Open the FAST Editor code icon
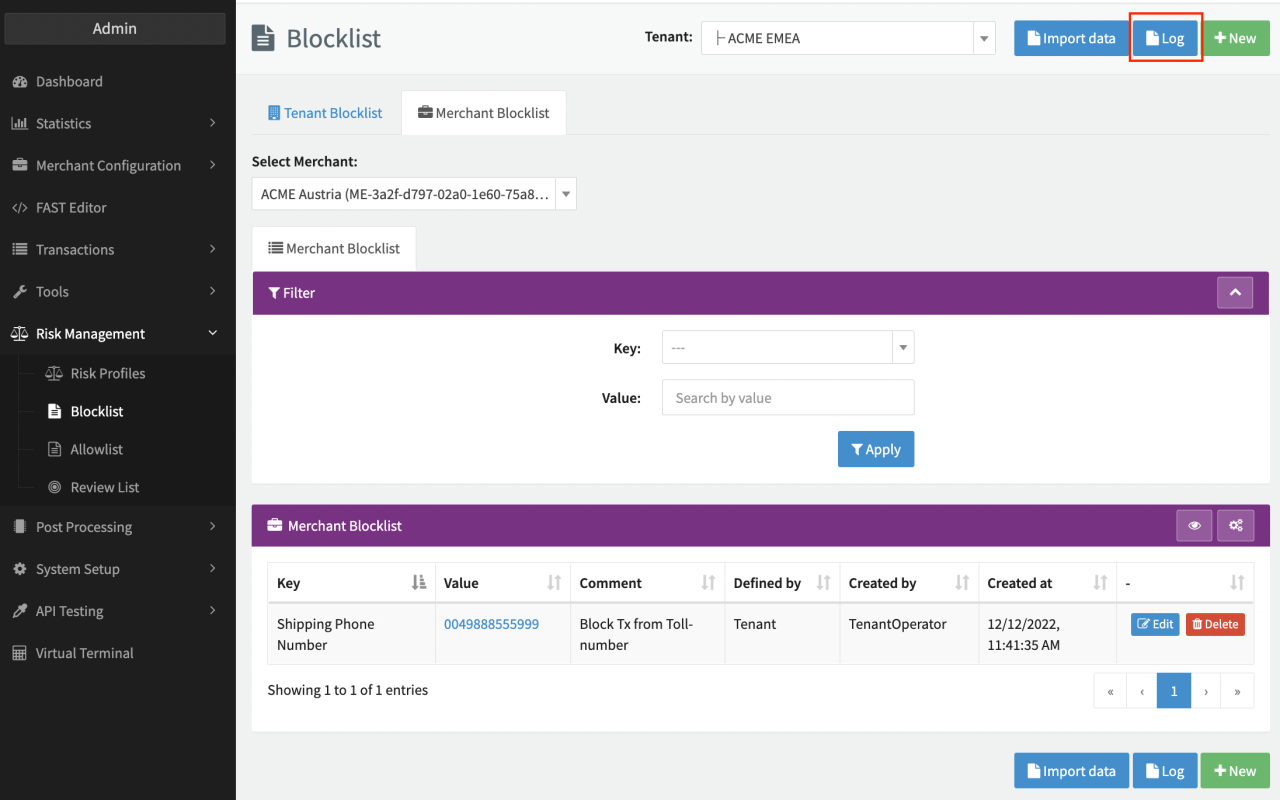This screenshot has height=800, width=1280. (x=19, y=207)
